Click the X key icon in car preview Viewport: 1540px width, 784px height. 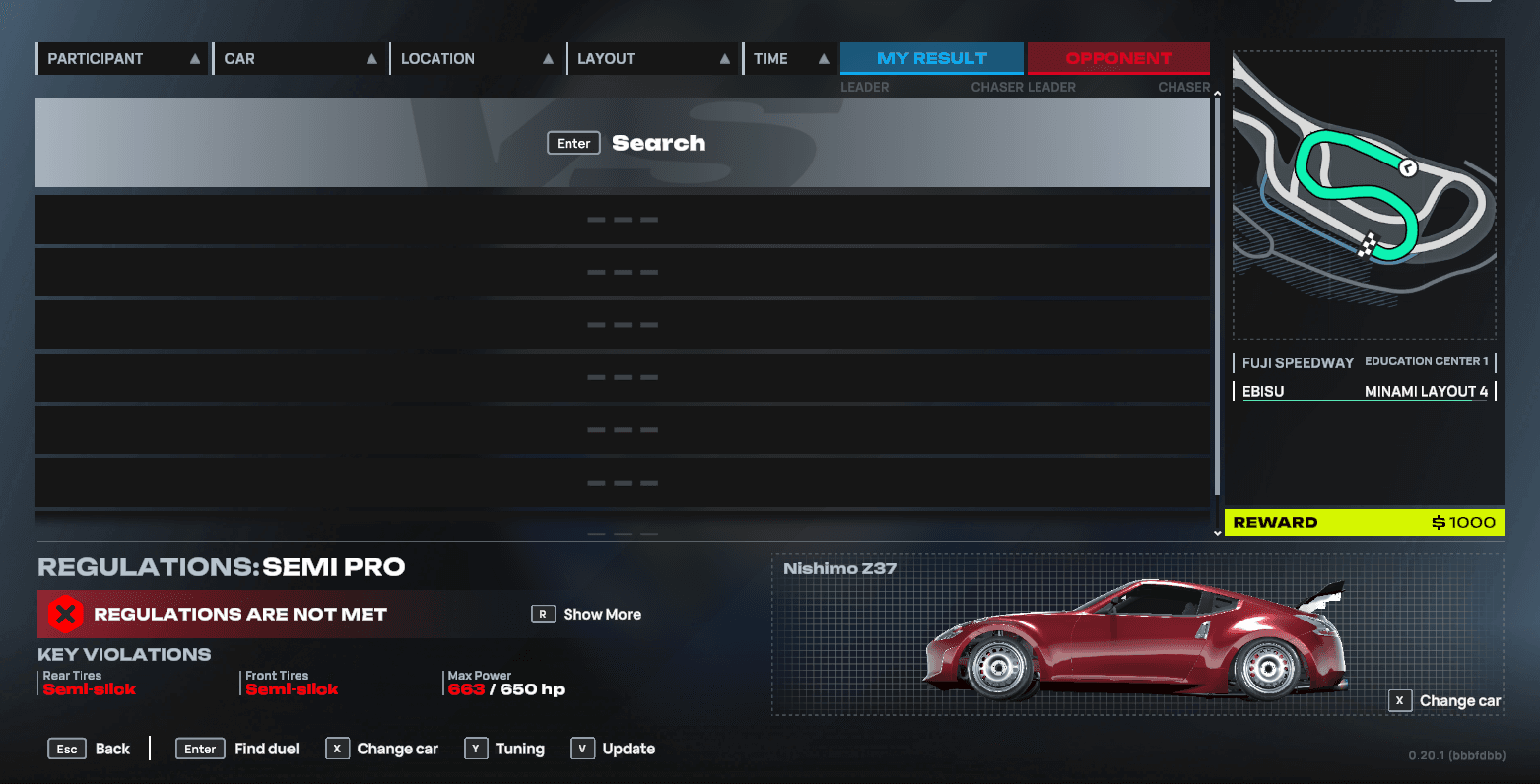pyautogui.click(x=1399, y=700)
